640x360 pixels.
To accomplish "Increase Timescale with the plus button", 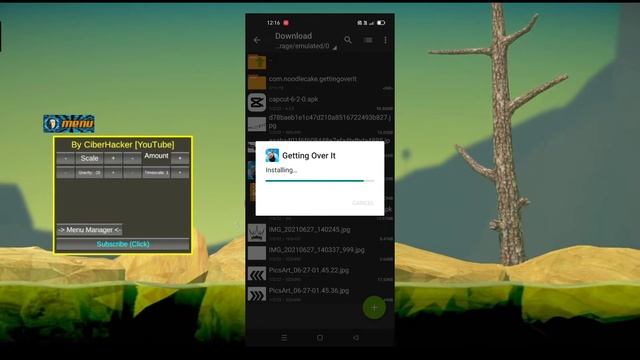I will (x=180, y=173).
